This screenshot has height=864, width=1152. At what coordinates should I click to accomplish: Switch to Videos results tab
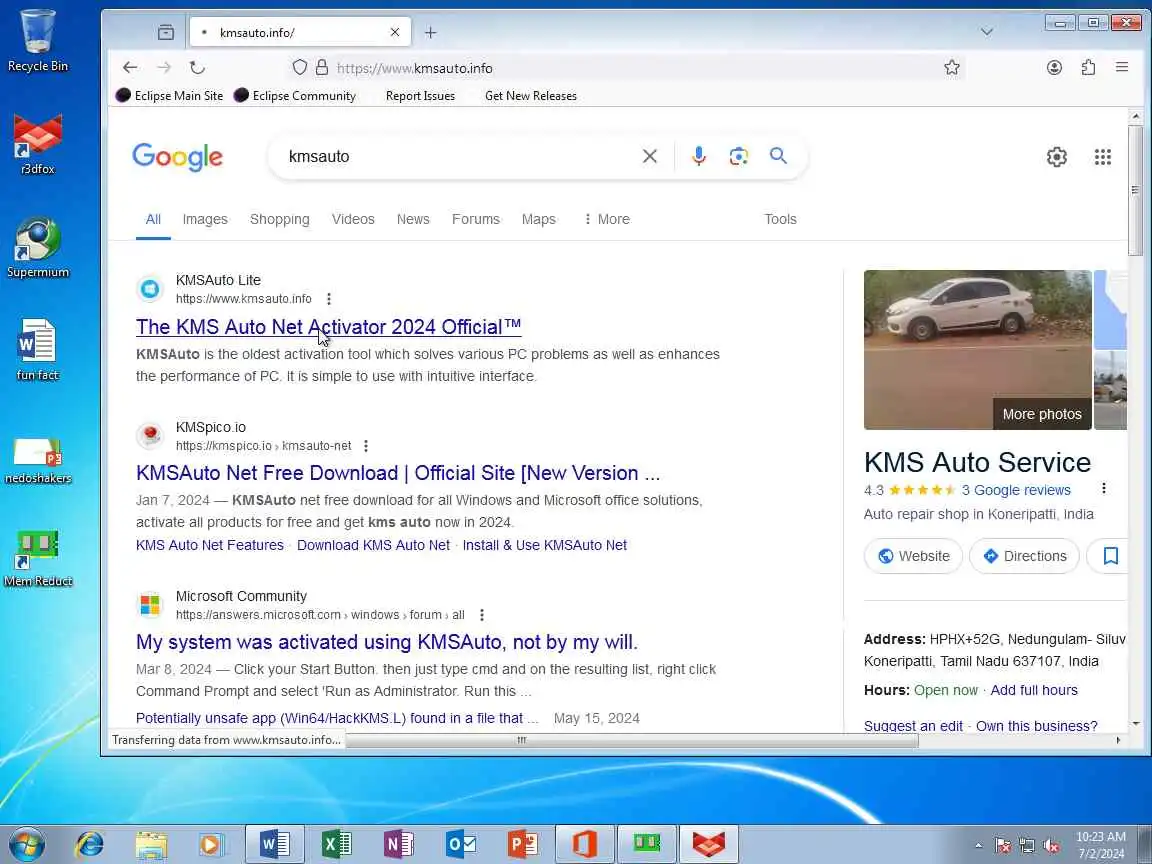click(353, 219)
